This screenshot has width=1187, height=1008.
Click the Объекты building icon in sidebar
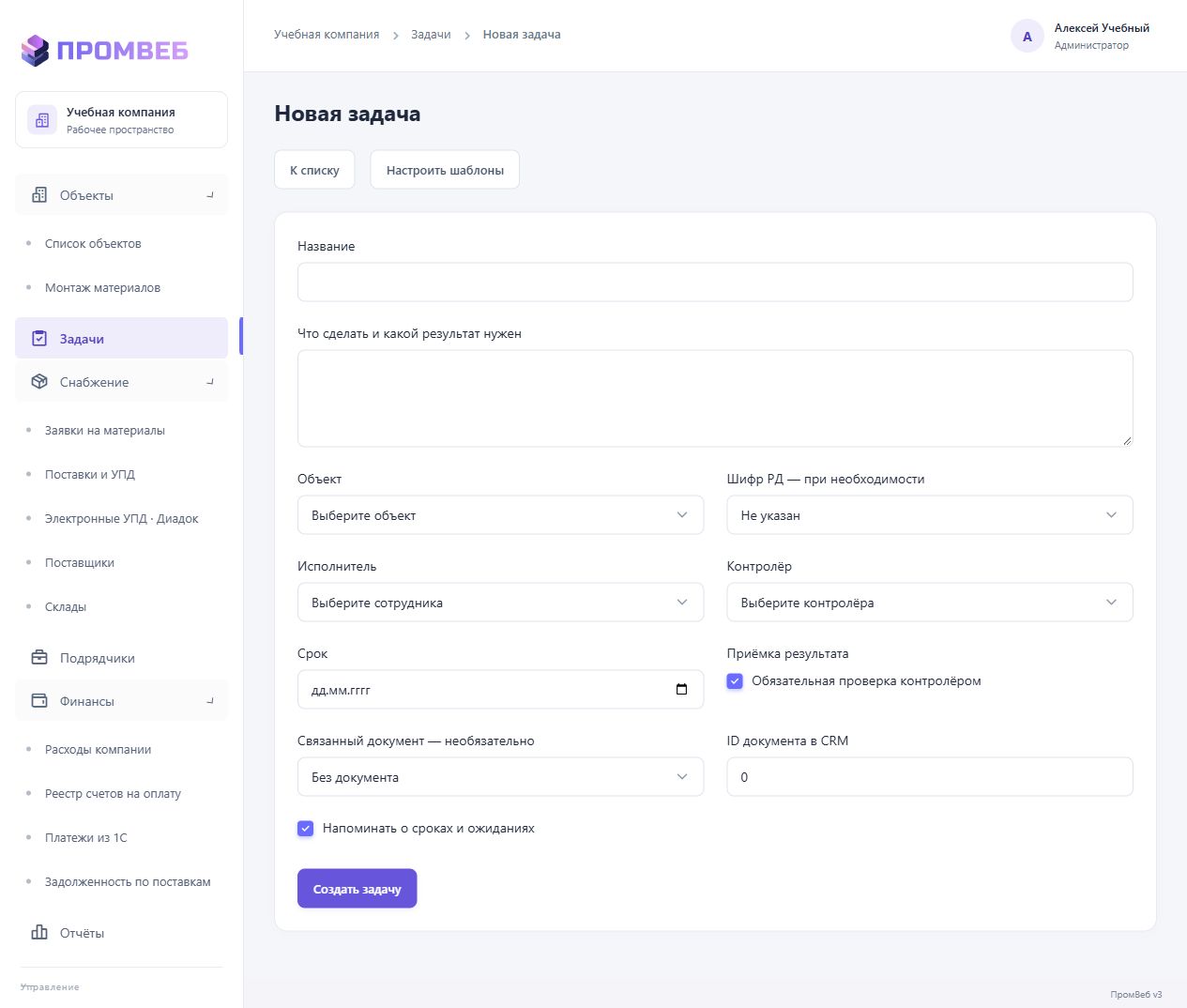click(39, 195)
